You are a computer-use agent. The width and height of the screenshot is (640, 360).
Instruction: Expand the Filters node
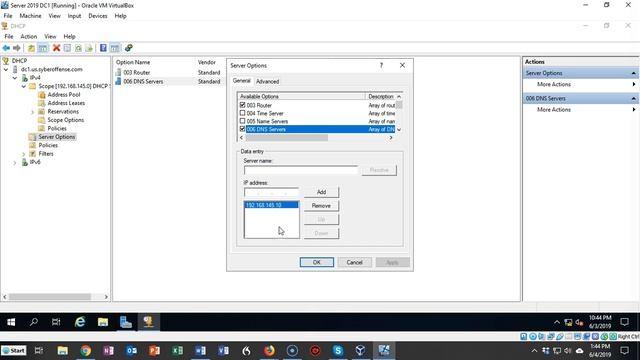pos(24,154)
